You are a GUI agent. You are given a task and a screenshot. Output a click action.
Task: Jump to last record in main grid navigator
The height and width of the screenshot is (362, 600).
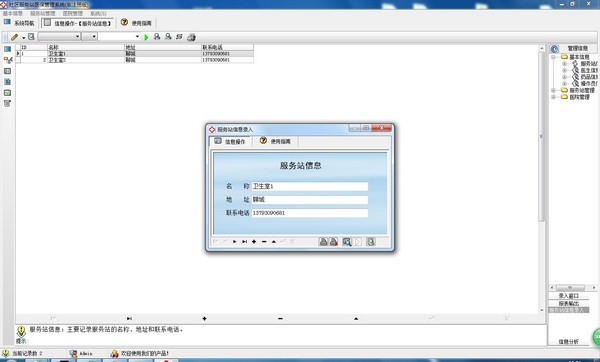click(129, 318)
